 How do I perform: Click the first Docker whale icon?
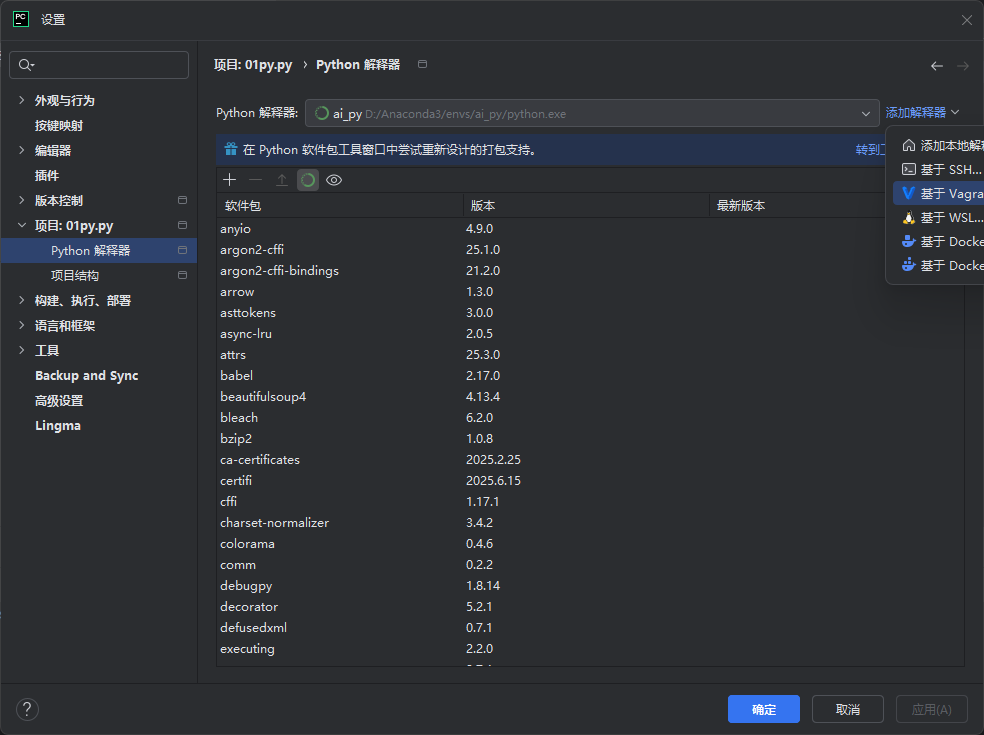(x=908, y=241)
